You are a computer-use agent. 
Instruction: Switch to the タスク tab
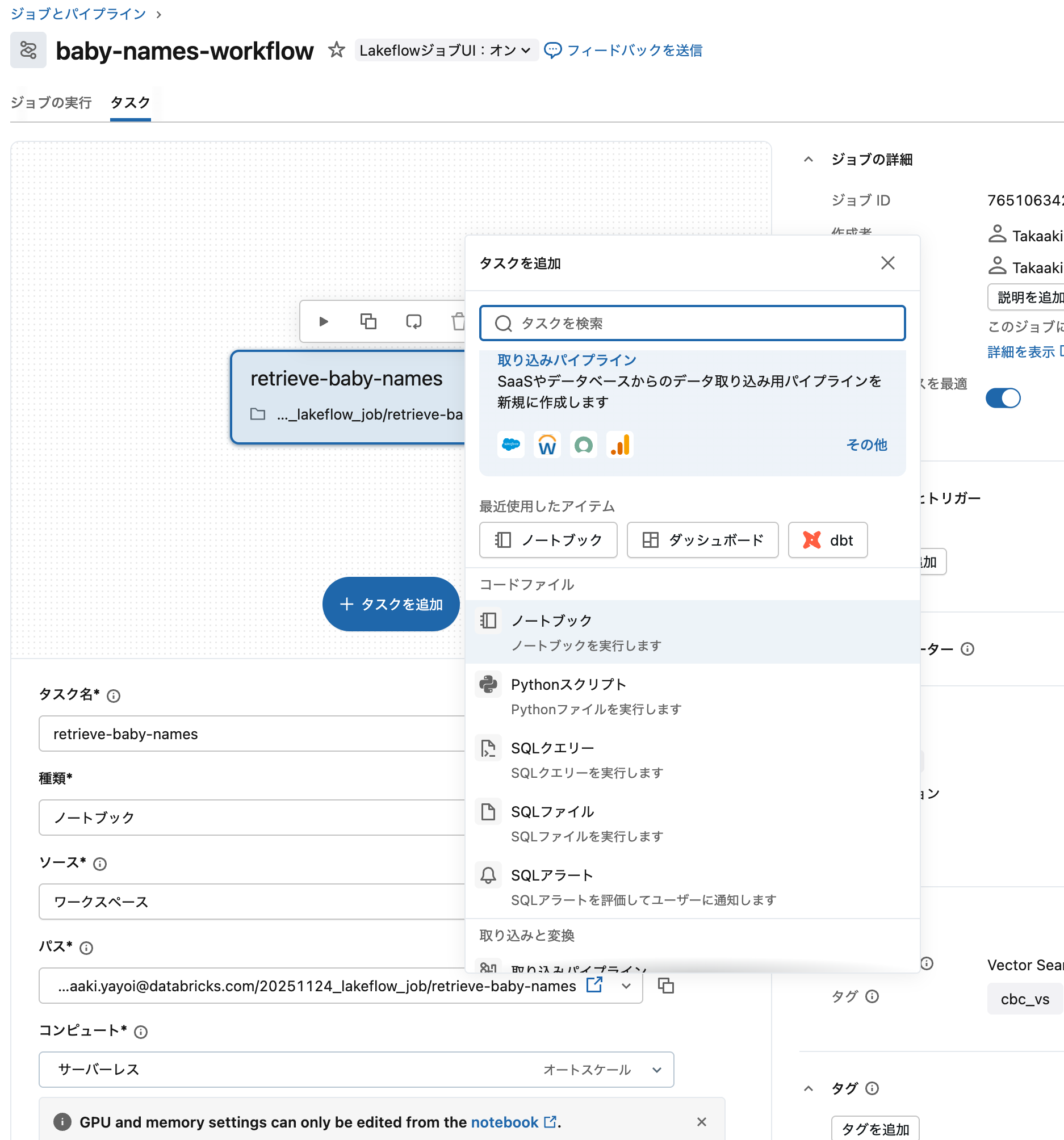130,103
